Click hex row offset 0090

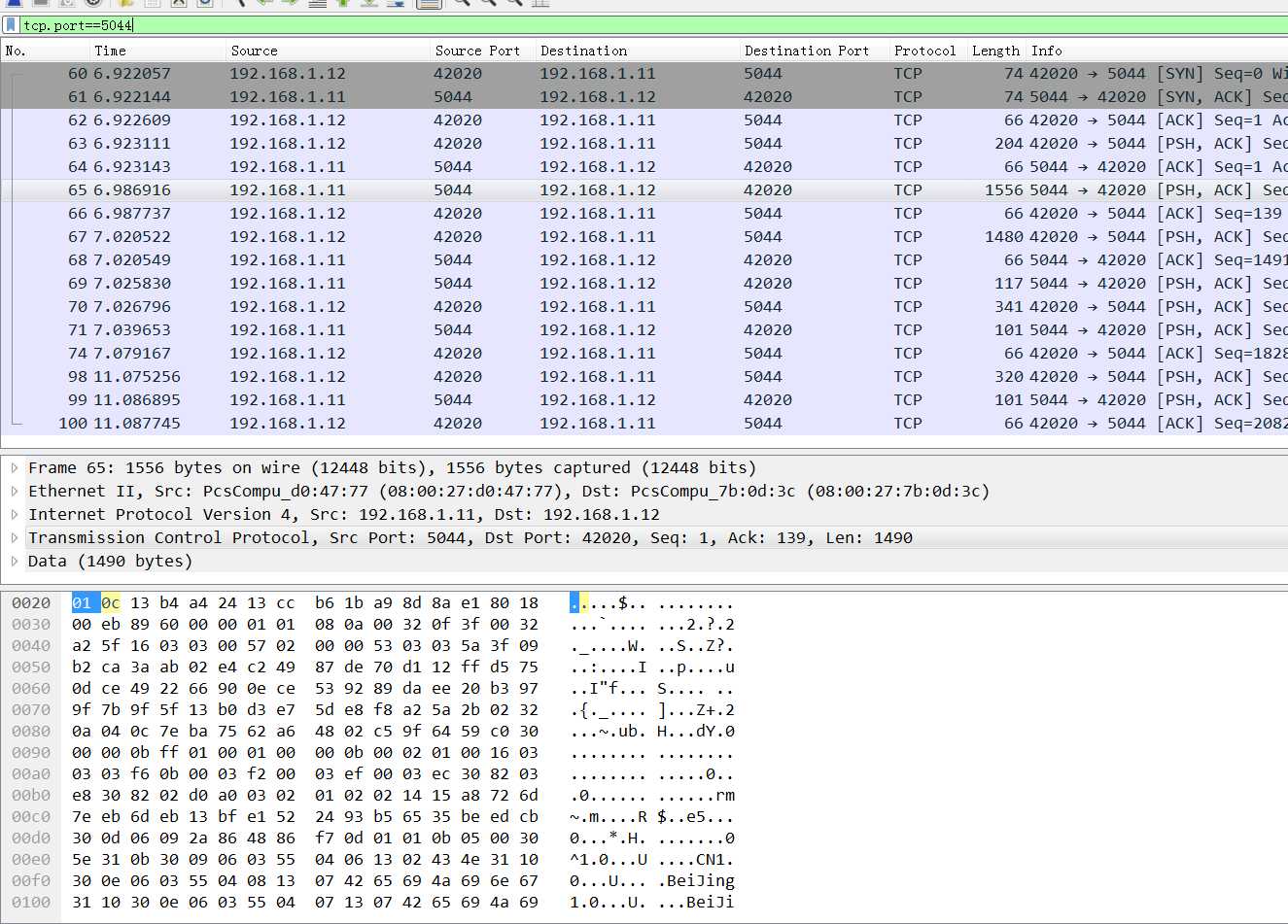(x=31, y=753)
